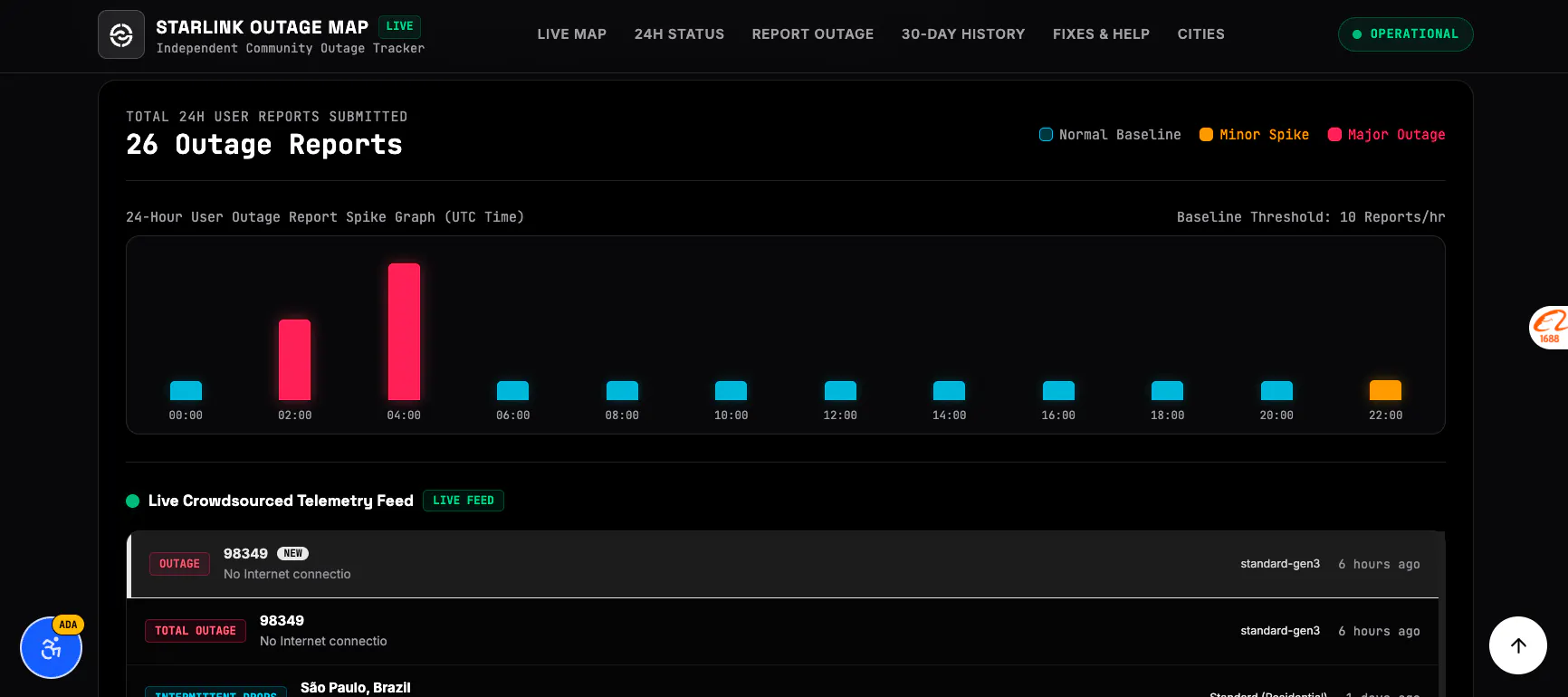Click '6 hours ago' in the TOTAL OUTAGE row

pos(1379,631)
